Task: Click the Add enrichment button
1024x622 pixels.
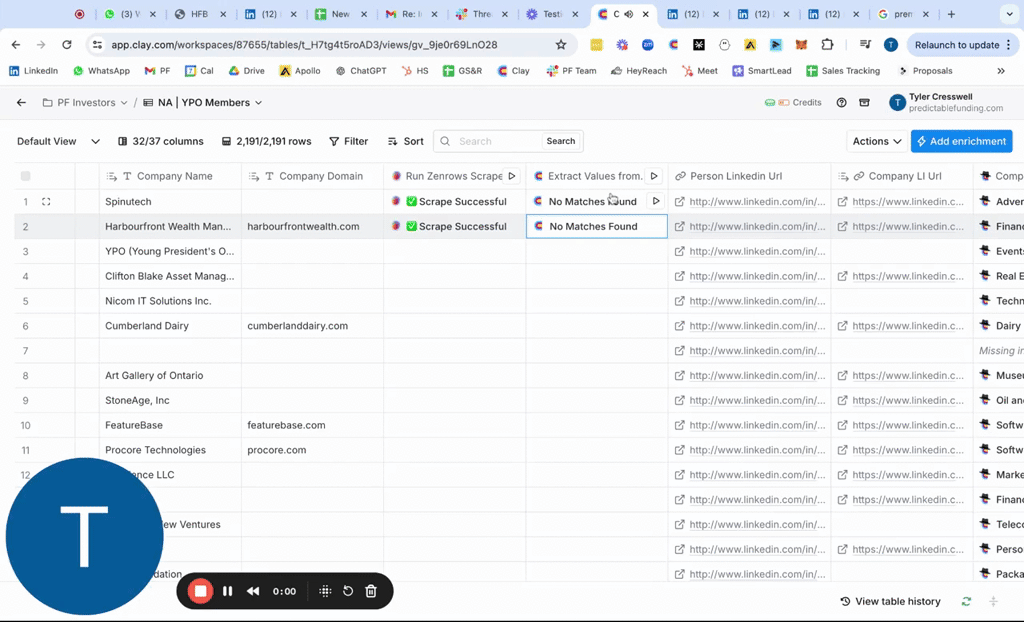Action: 961,142
